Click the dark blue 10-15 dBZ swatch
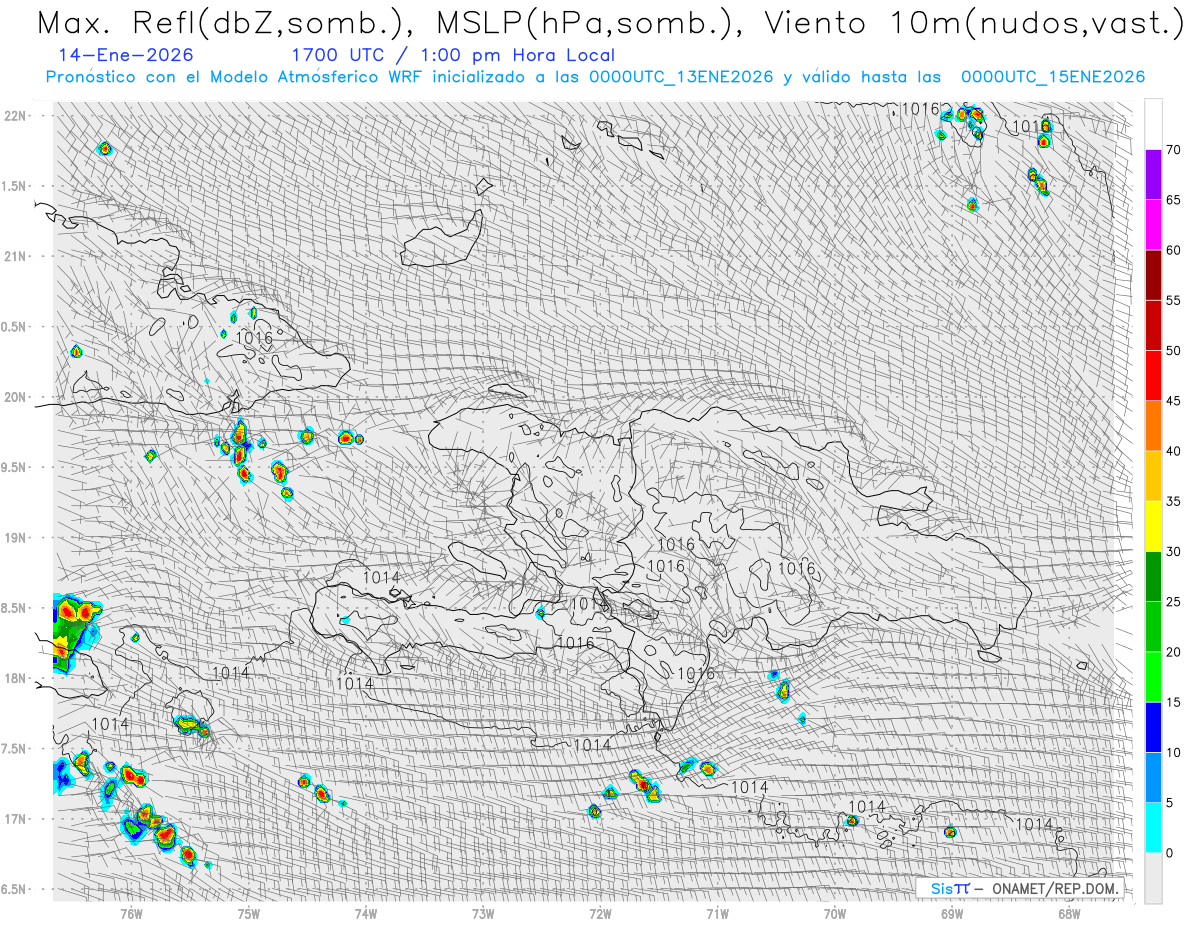The width and height of the screenshot is (1200, 927). (x=1153, y=727)
